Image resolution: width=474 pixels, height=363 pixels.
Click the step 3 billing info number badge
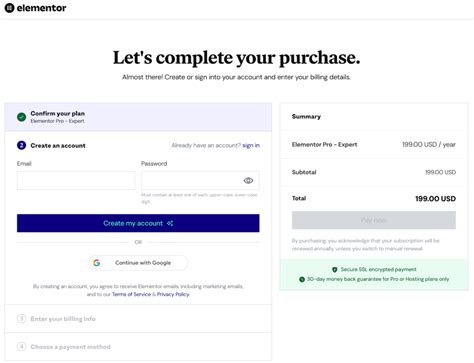click(x=21, y=319)
